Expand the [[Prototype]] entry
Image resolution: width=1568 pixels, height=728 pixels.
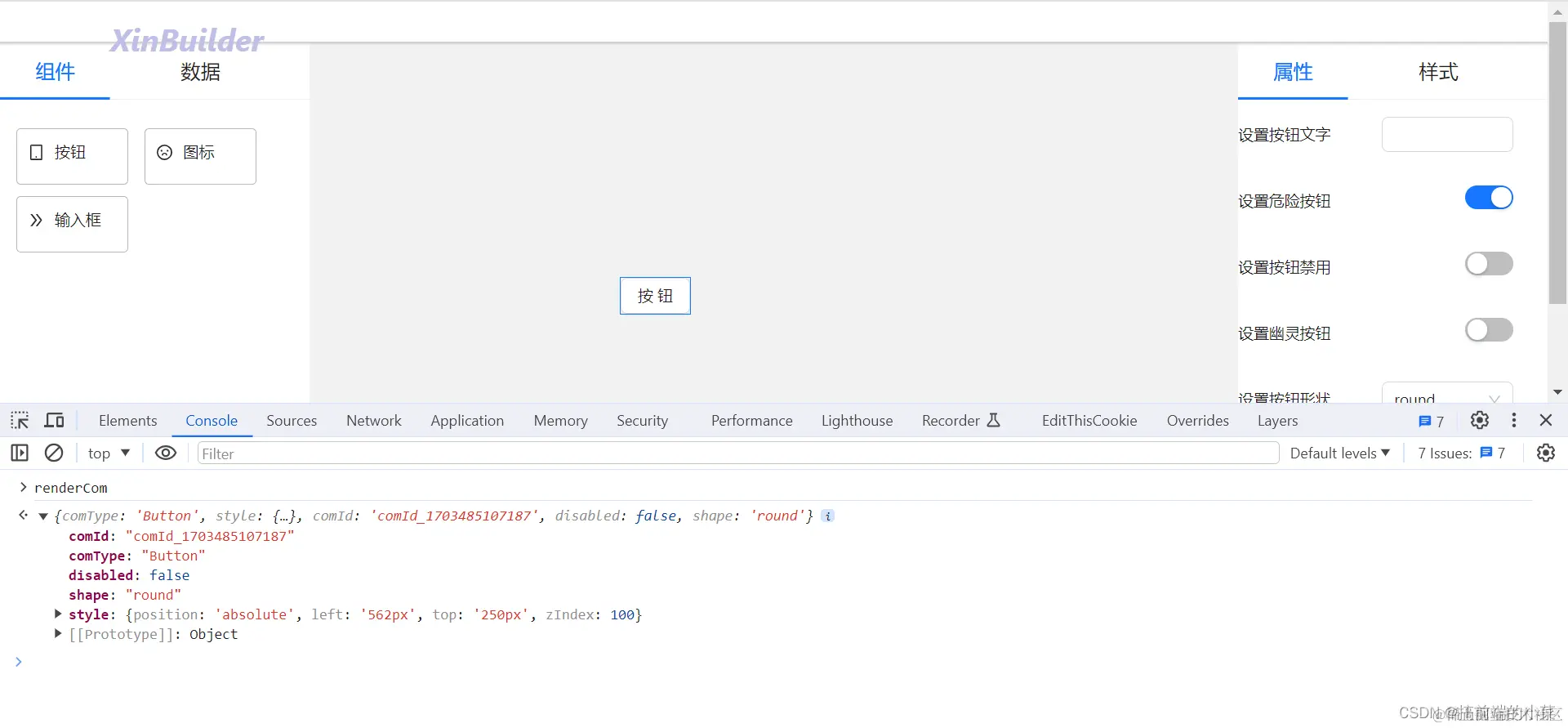coord(58,633)
